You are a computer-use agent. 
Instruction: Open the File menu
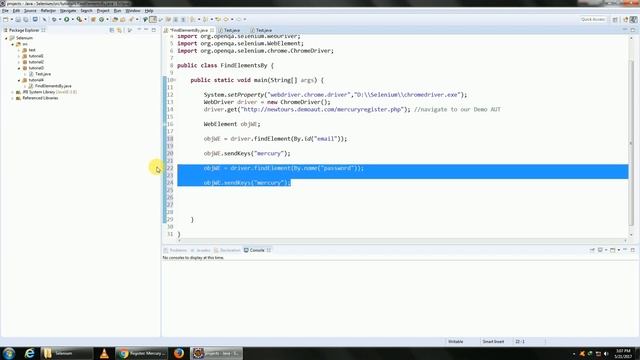(5, 11)
